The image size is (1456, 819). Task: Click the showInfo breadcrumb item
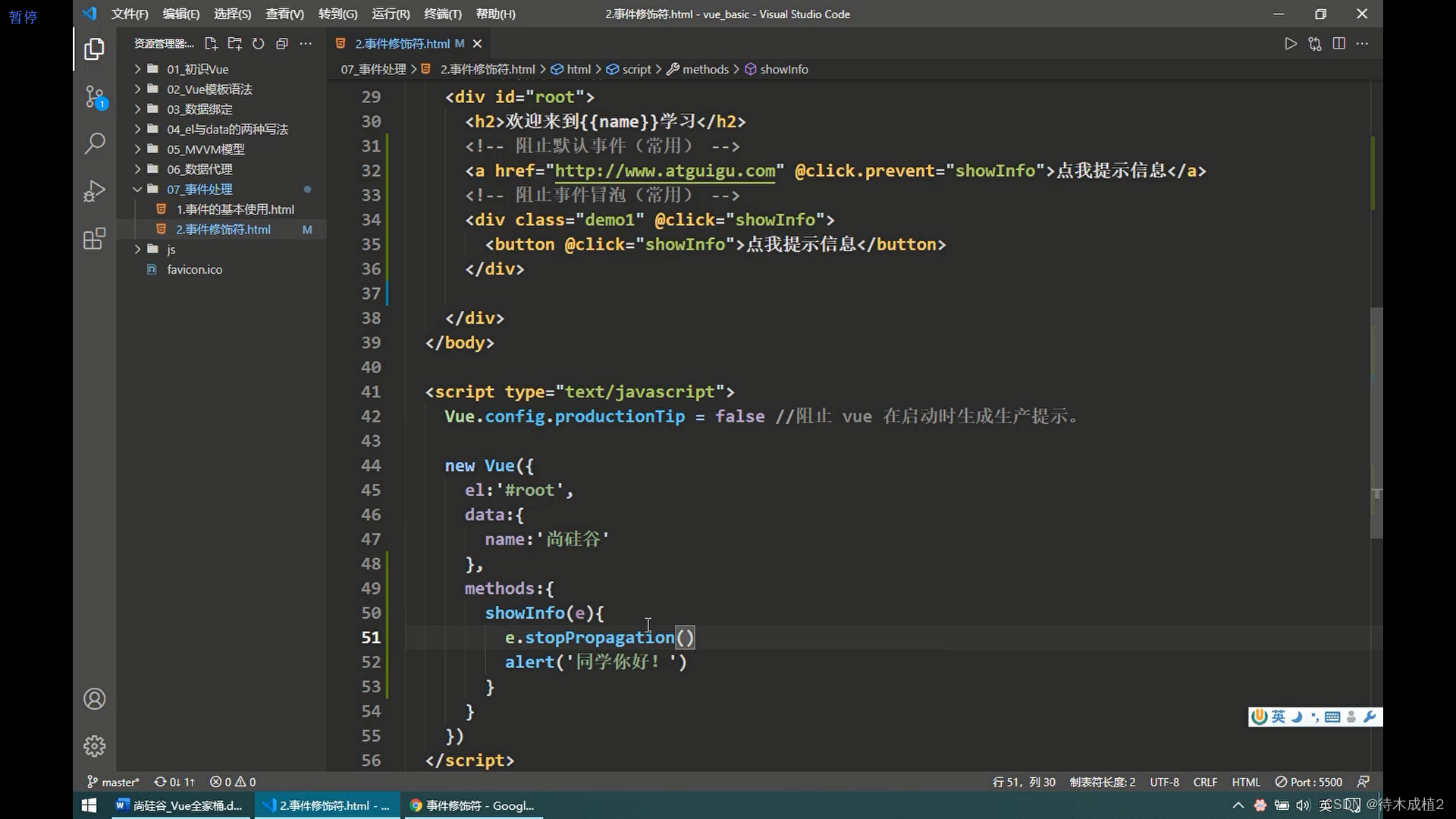pos(777,69)
